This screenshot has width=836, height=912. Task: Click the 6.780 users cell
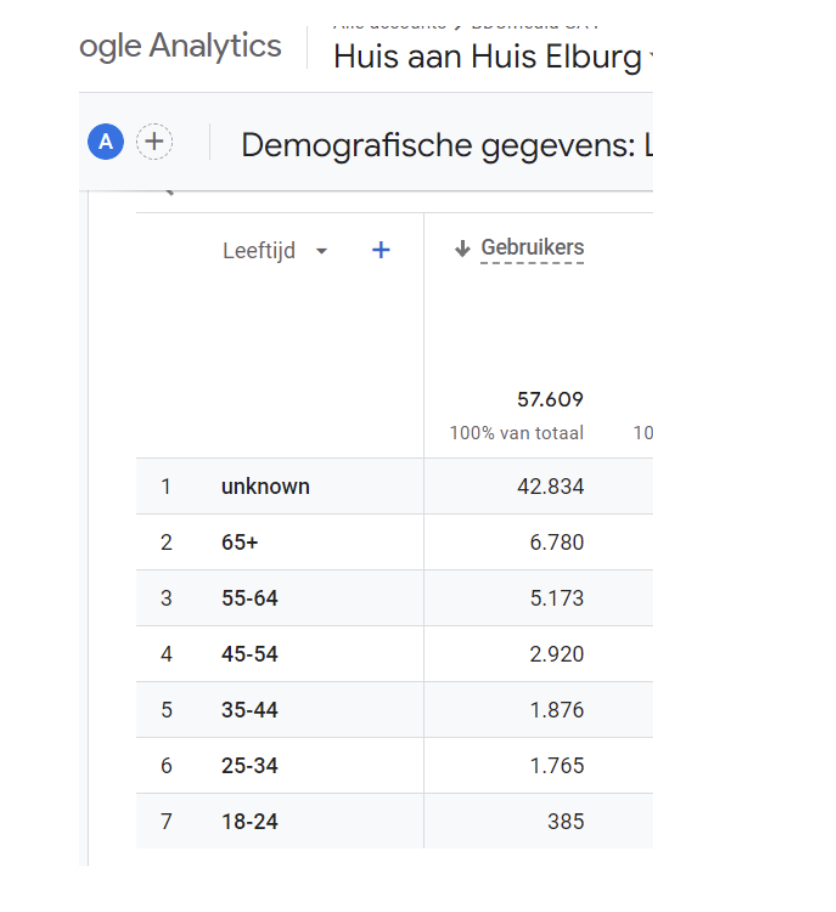557,542
